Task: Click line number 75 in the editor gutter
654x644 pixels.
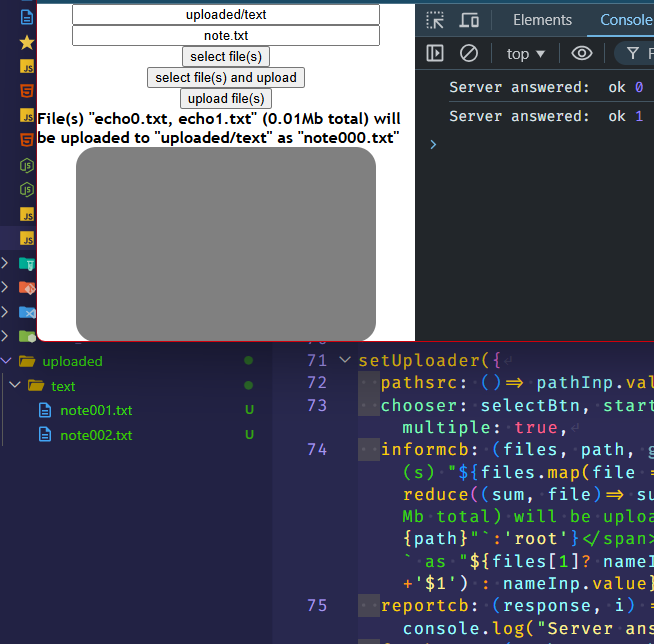Action: (317, 605)
